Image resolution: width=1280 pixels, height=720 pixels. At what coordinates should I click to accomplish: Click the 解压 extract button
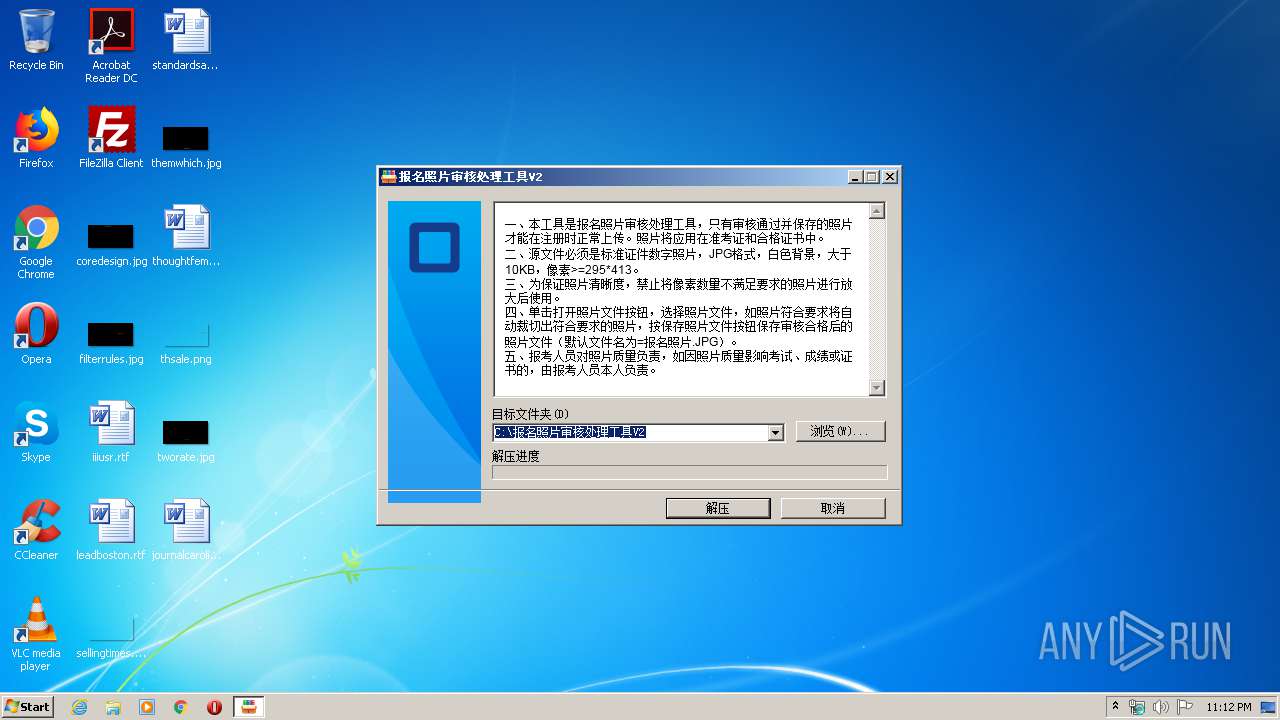[718, 508]
